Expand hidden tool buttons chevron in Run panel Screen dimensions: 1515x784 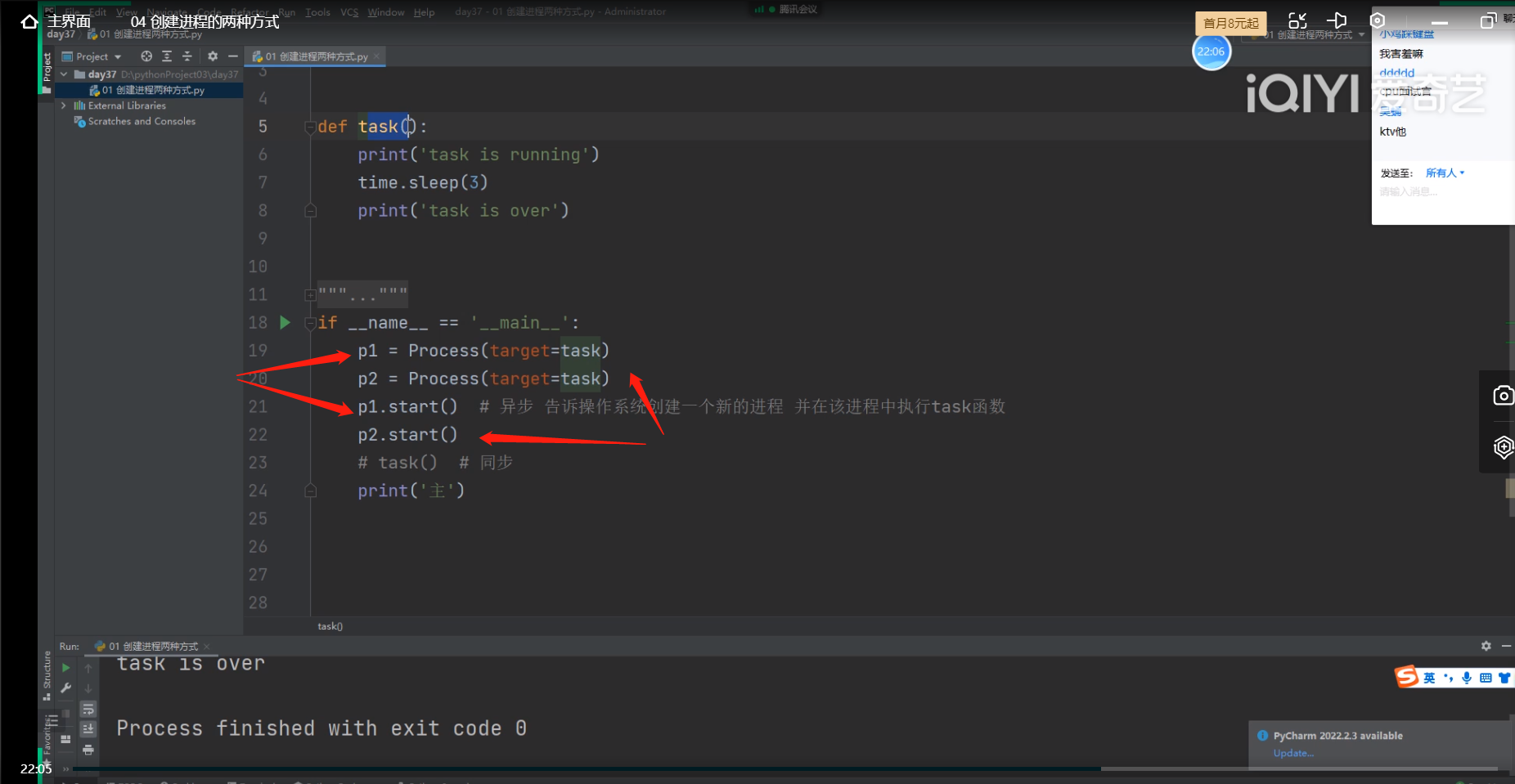click(66, 768)
